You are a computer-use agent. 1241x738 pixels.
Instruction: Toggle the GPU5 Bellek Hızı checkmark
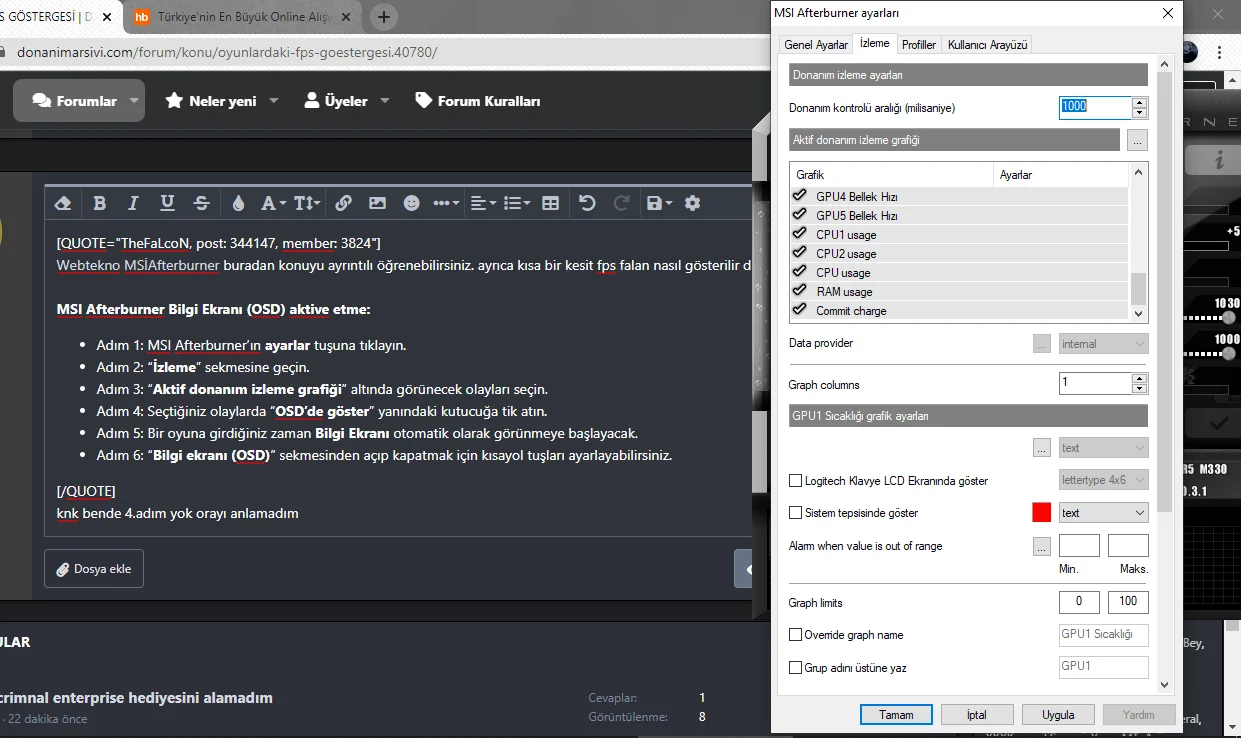click(799, 215)
